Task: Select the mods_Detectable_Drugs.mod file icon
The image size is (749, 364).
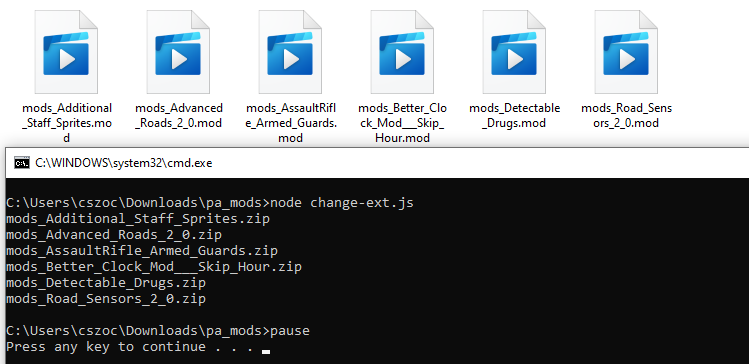Action: pyautogui.click(x=514, y=52)
